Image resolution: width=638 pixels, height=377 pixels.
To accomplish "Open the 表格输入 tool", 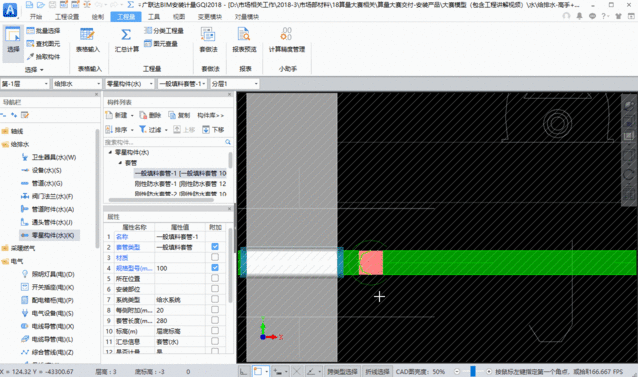I will [x=87, y=40].
